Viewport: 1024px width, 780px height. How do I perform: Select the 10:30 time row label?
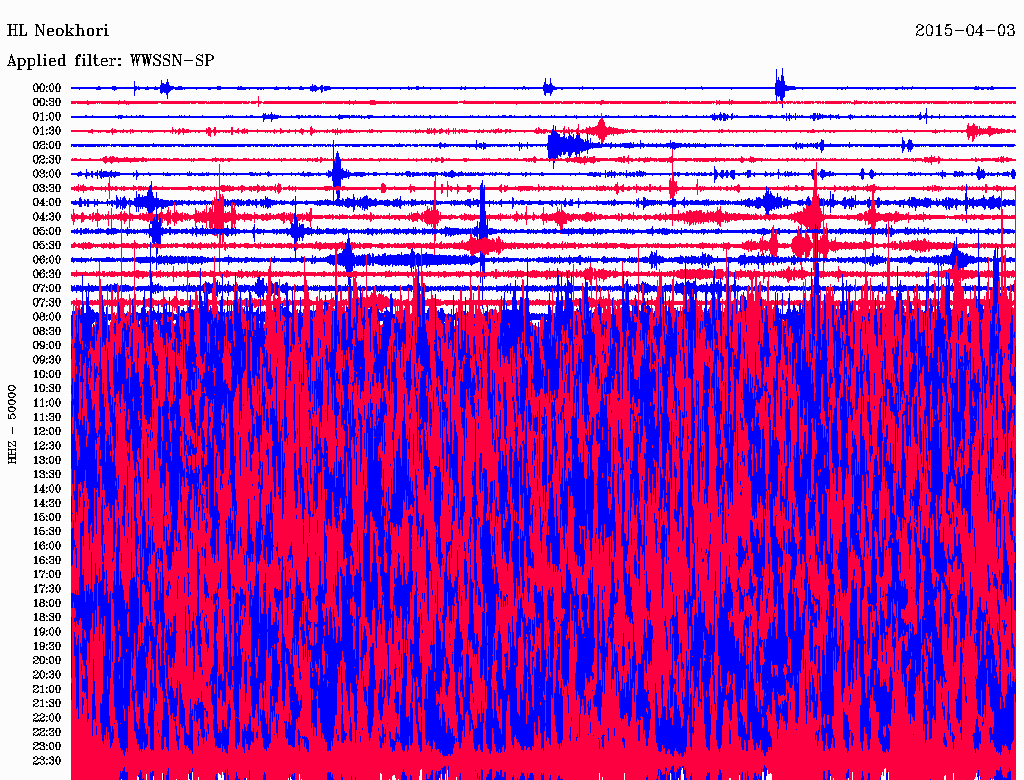[47, 388]
